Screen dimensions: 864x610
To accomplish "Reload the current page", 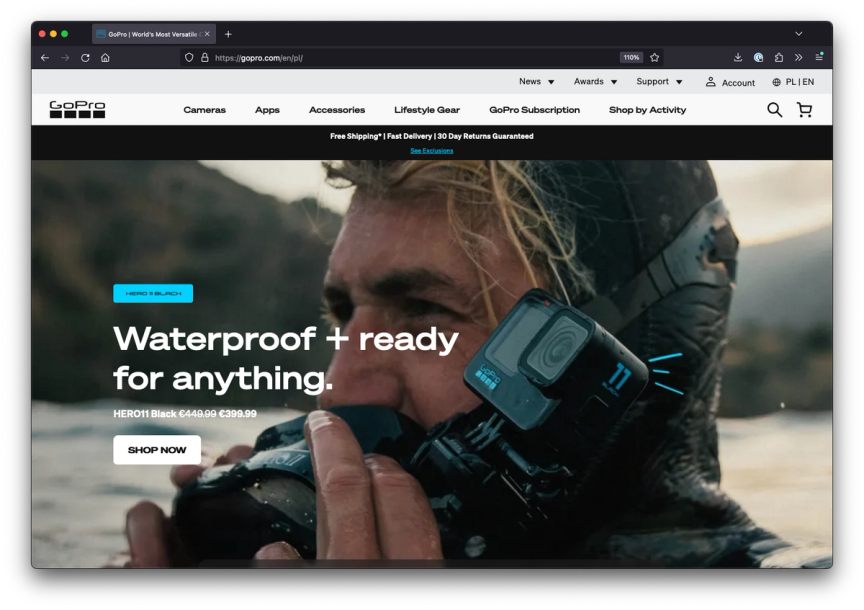I will (x=85, y=57).
